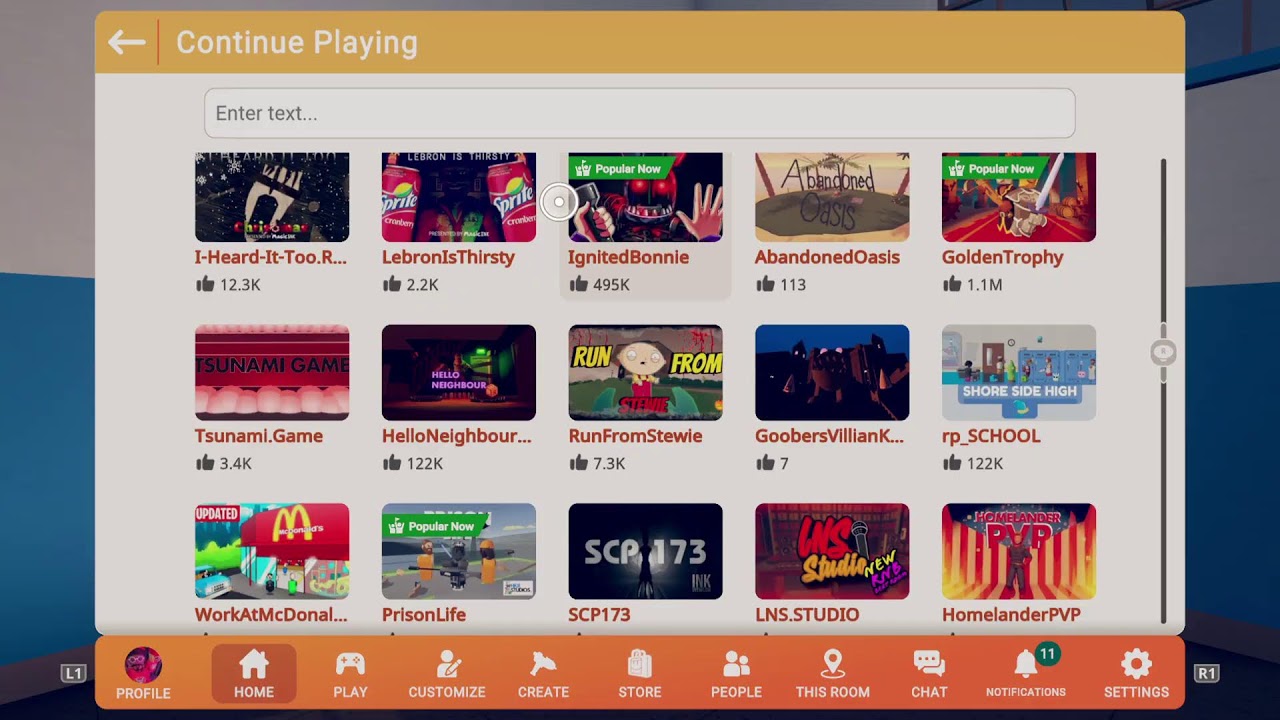Click the 'AbandonedOasis' room title

(827, 257)
